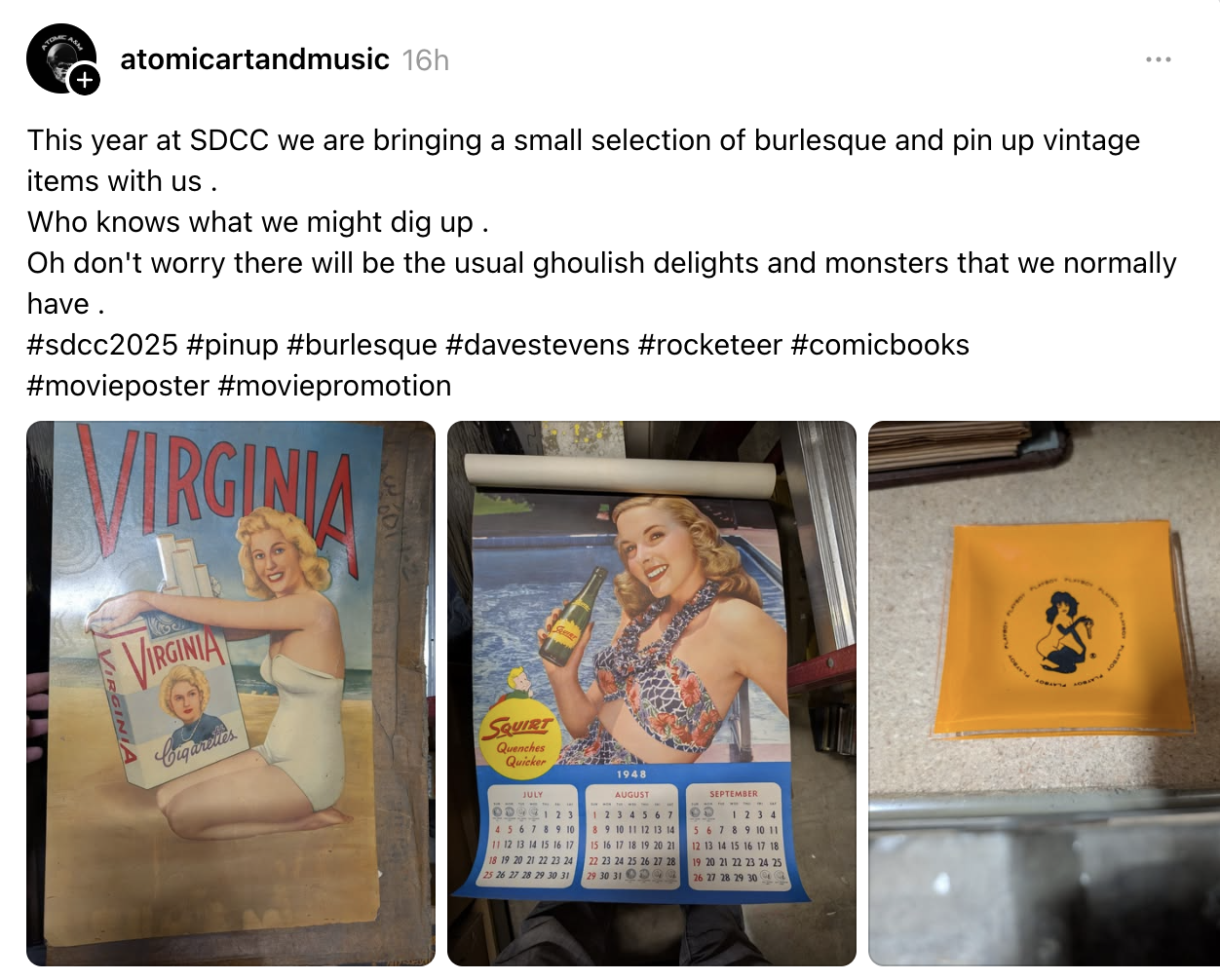Open the #comicbooks hashtag
Screen dimensions: 1220x980
click(x=880, y=345)
